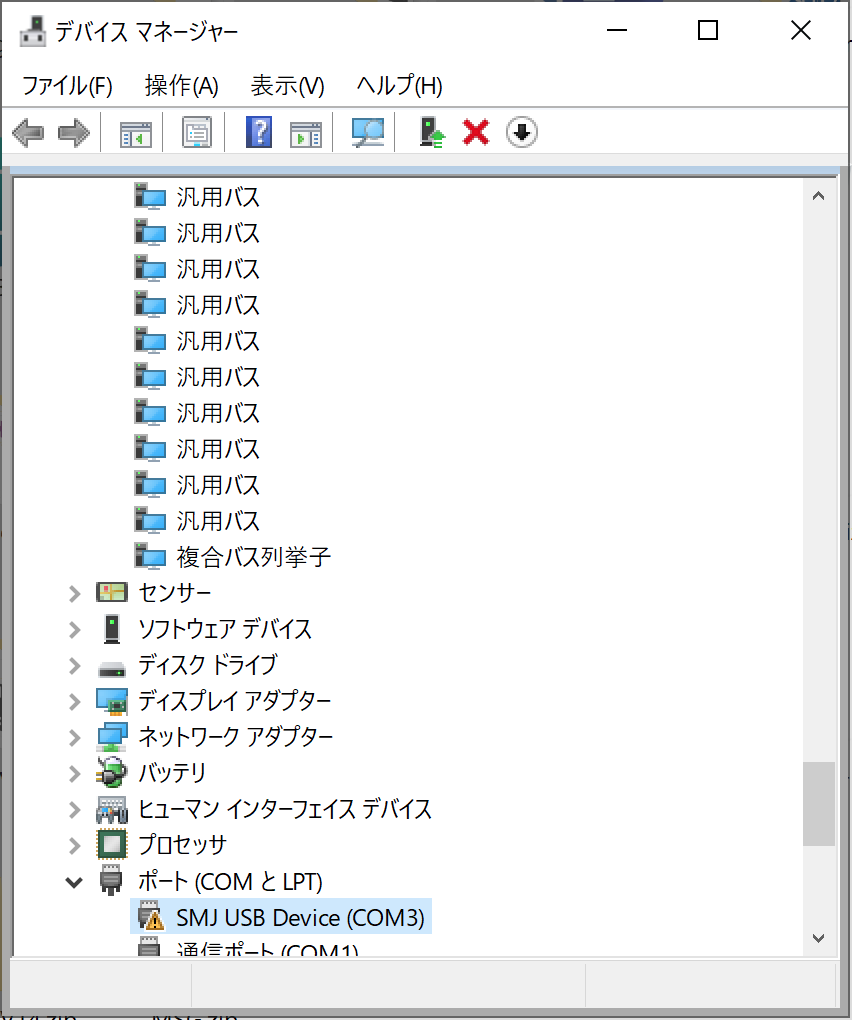Scan for hardware changes using the magnifier icon
This screenshot has height=1020, width=852.
pos(365,132)
